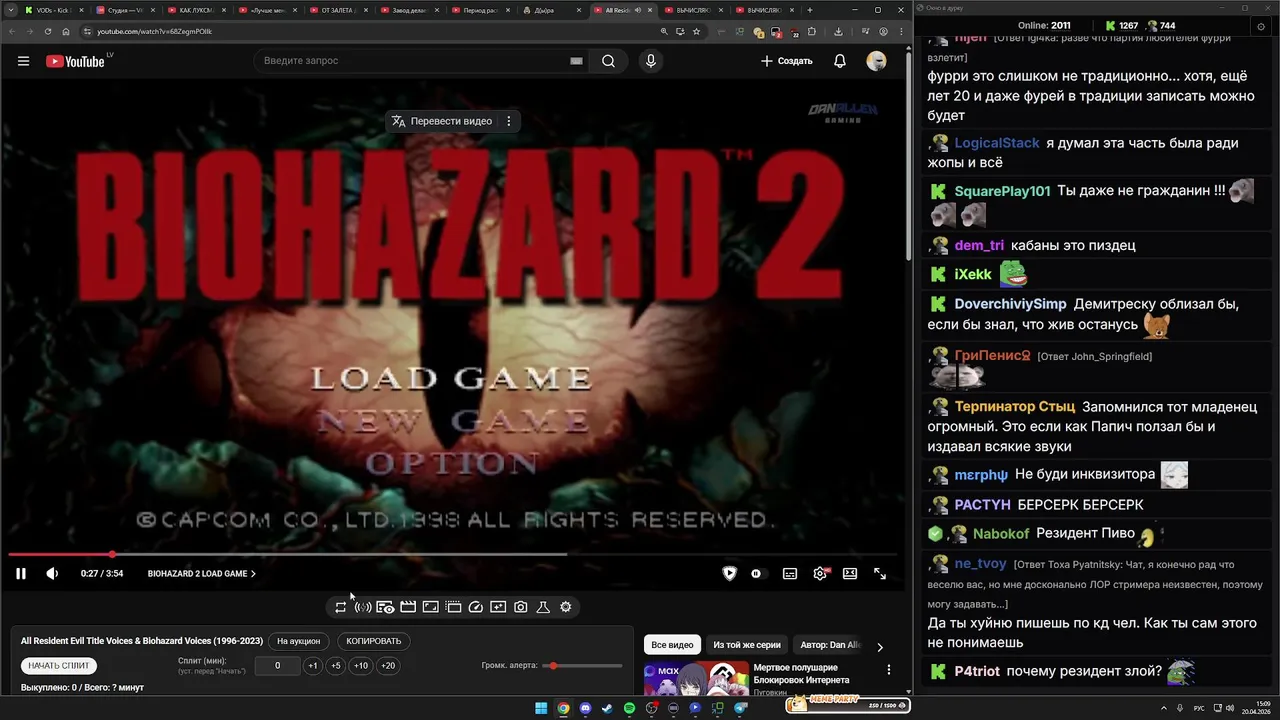Add +1 minute to split

point(313,666)
